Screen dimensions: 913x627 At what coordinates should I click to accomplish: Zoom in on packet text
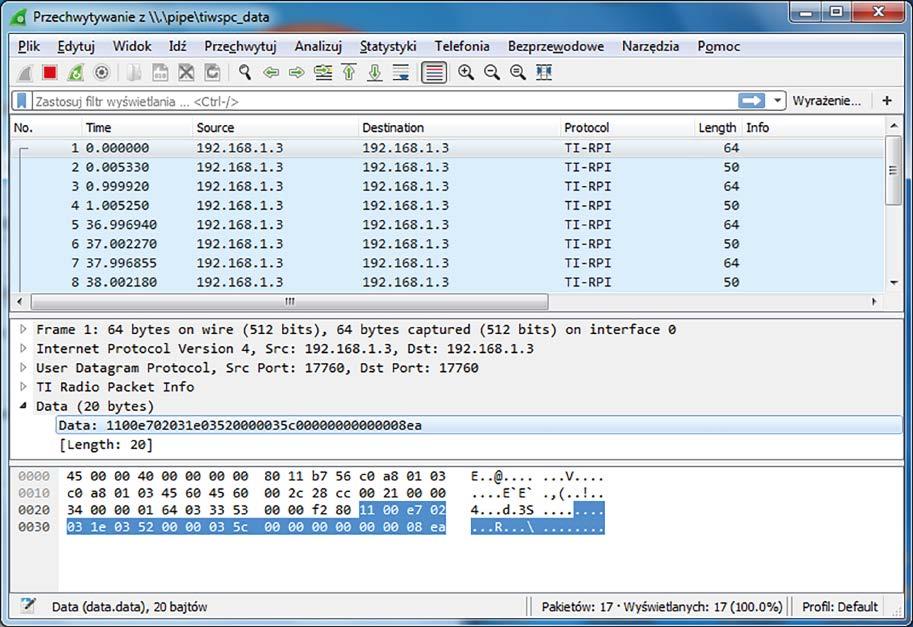(466, 73)
